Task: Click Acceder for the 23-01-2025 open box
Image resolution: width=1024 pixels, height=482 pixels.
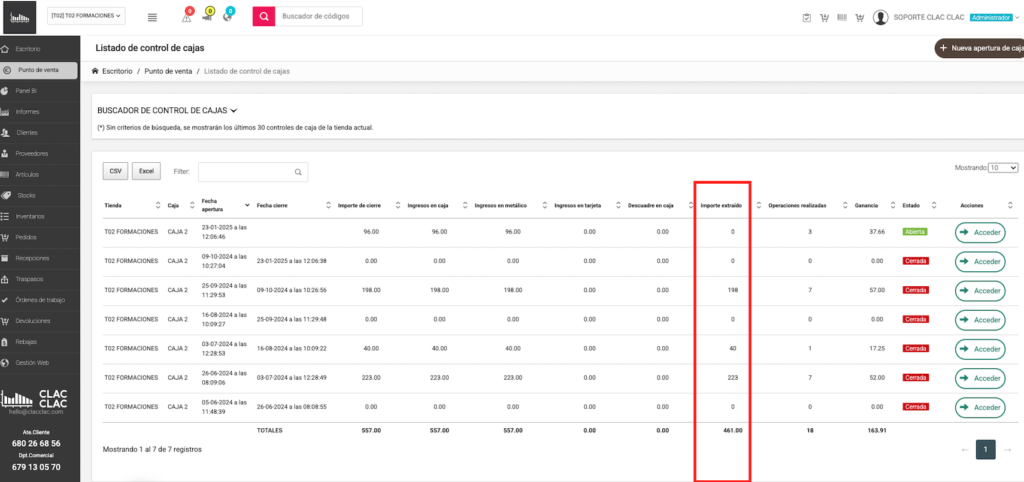Action: [980, 233]
